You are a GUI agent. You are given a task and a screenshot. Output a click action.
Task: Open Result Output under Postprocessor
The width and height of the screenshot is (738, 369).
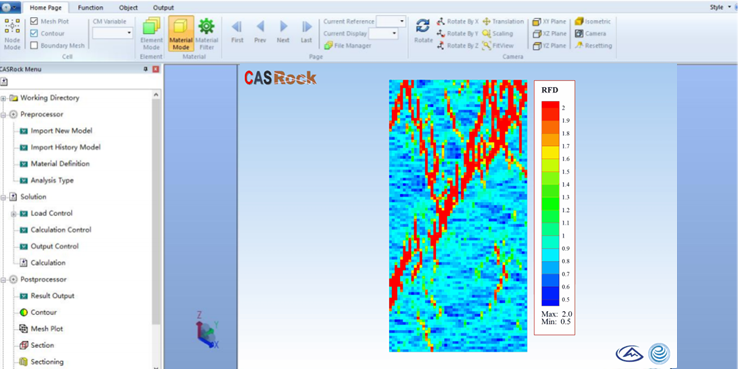[x=52, y=296]
